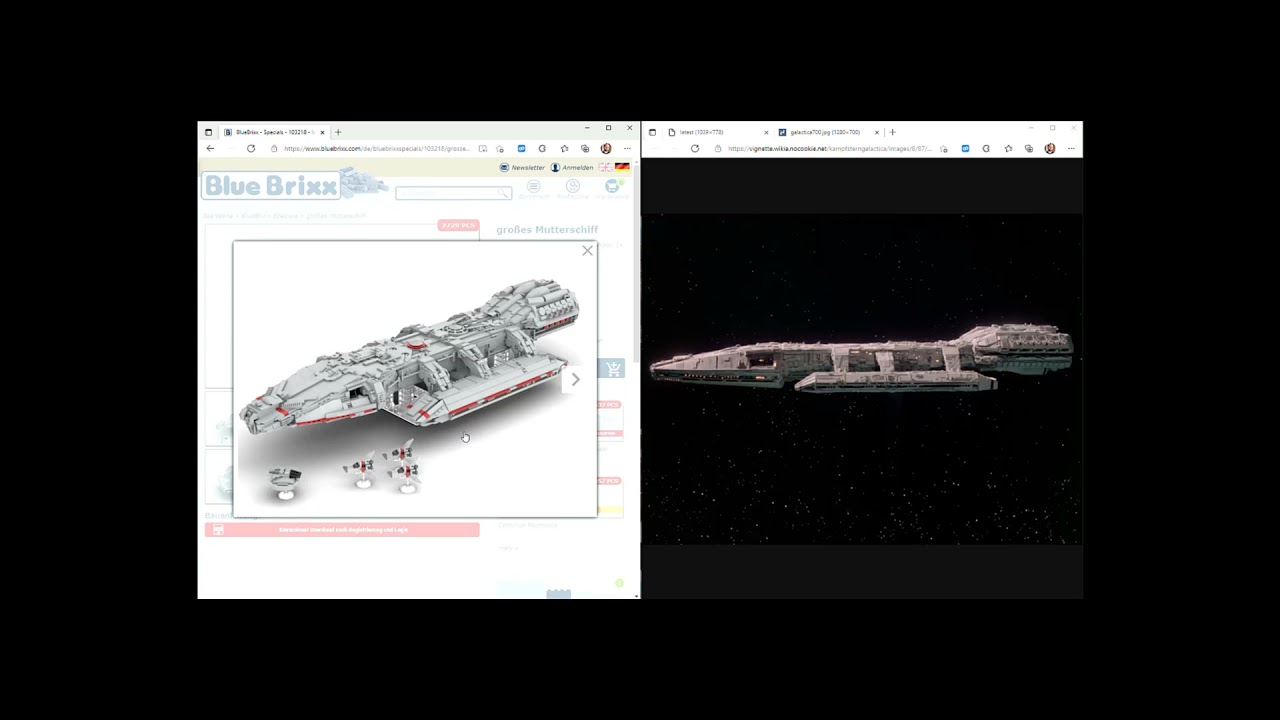Open collections in right browser window

click(x=1029, y=148)
